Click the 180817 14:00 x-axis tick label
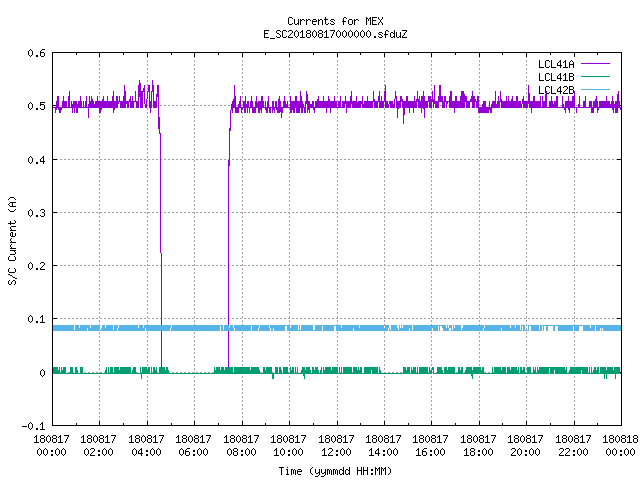The image size is (640, 480). 383,446
